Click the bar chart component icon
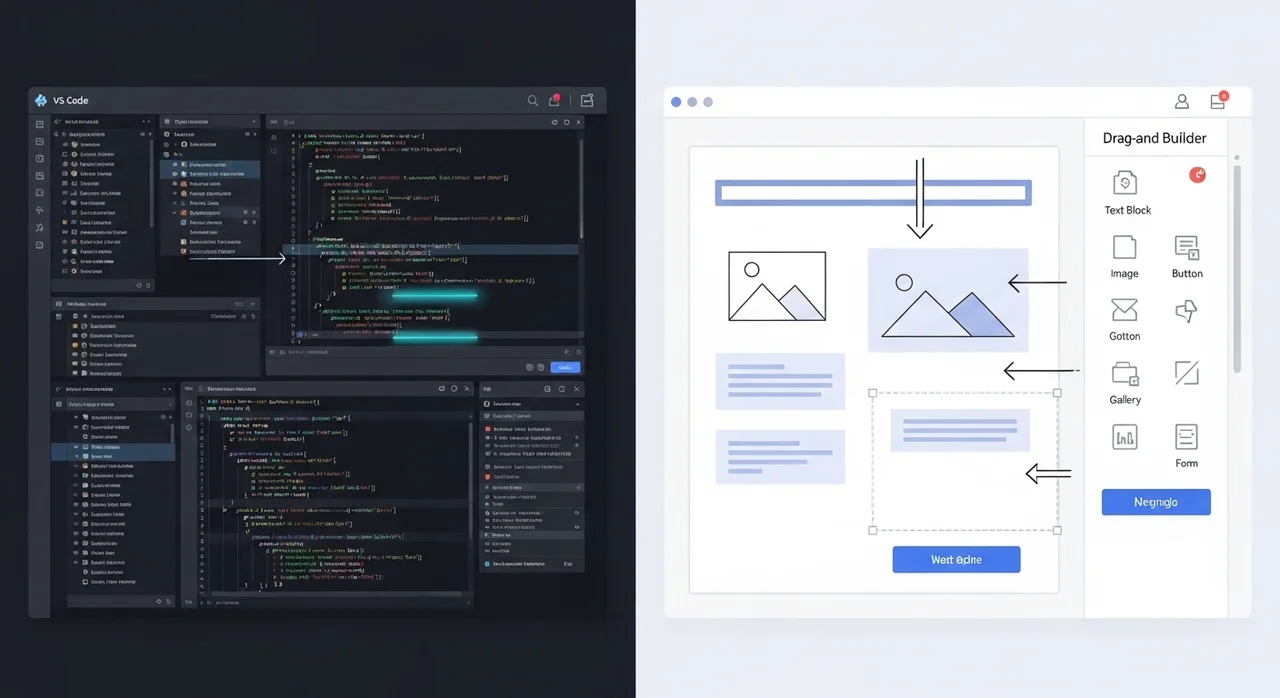 pyautogui.click(x=1124, y=437)
